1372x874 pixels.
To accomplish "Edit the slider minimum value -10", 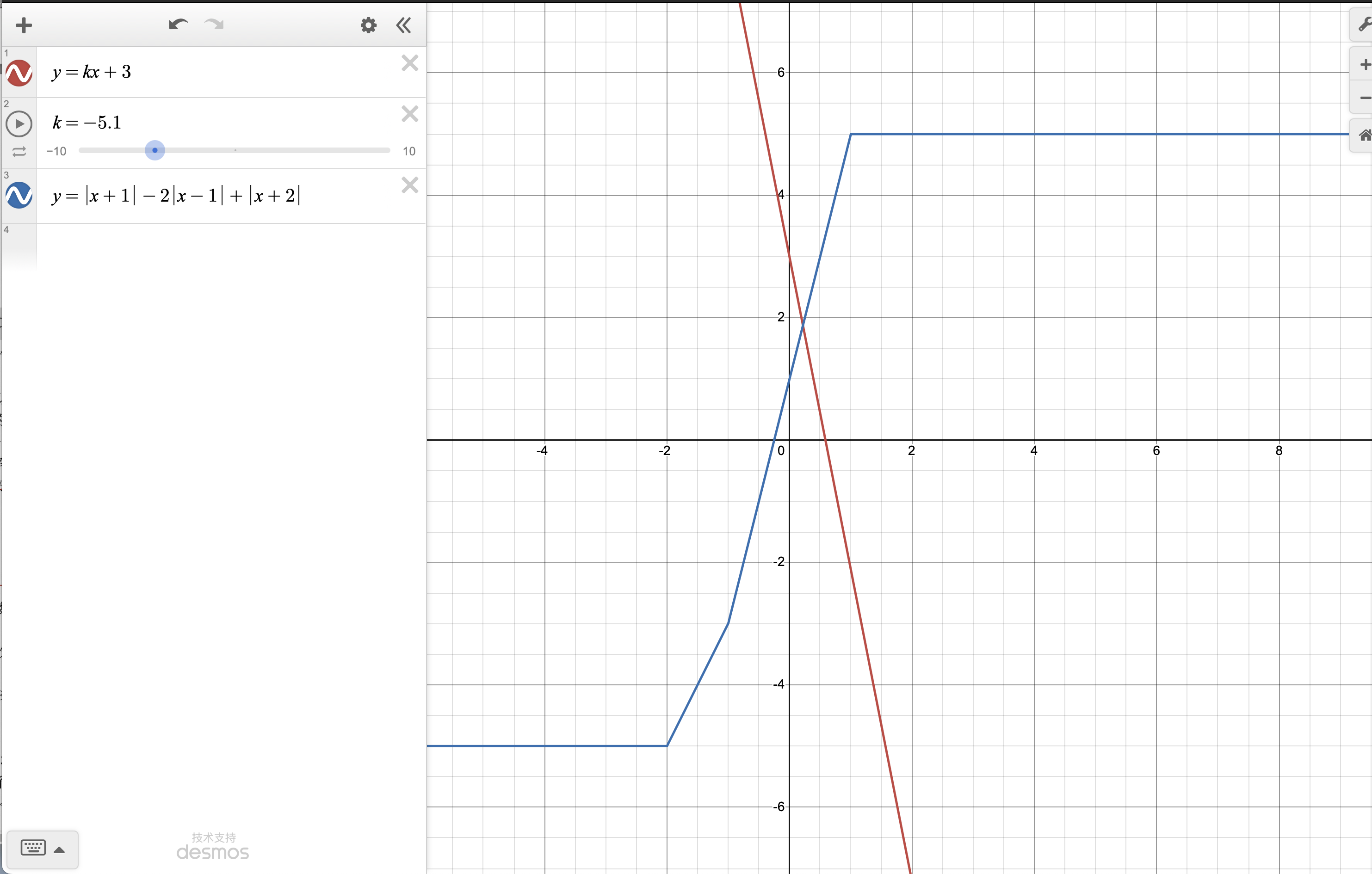I will pyautogui.click(x=56, y=152).
